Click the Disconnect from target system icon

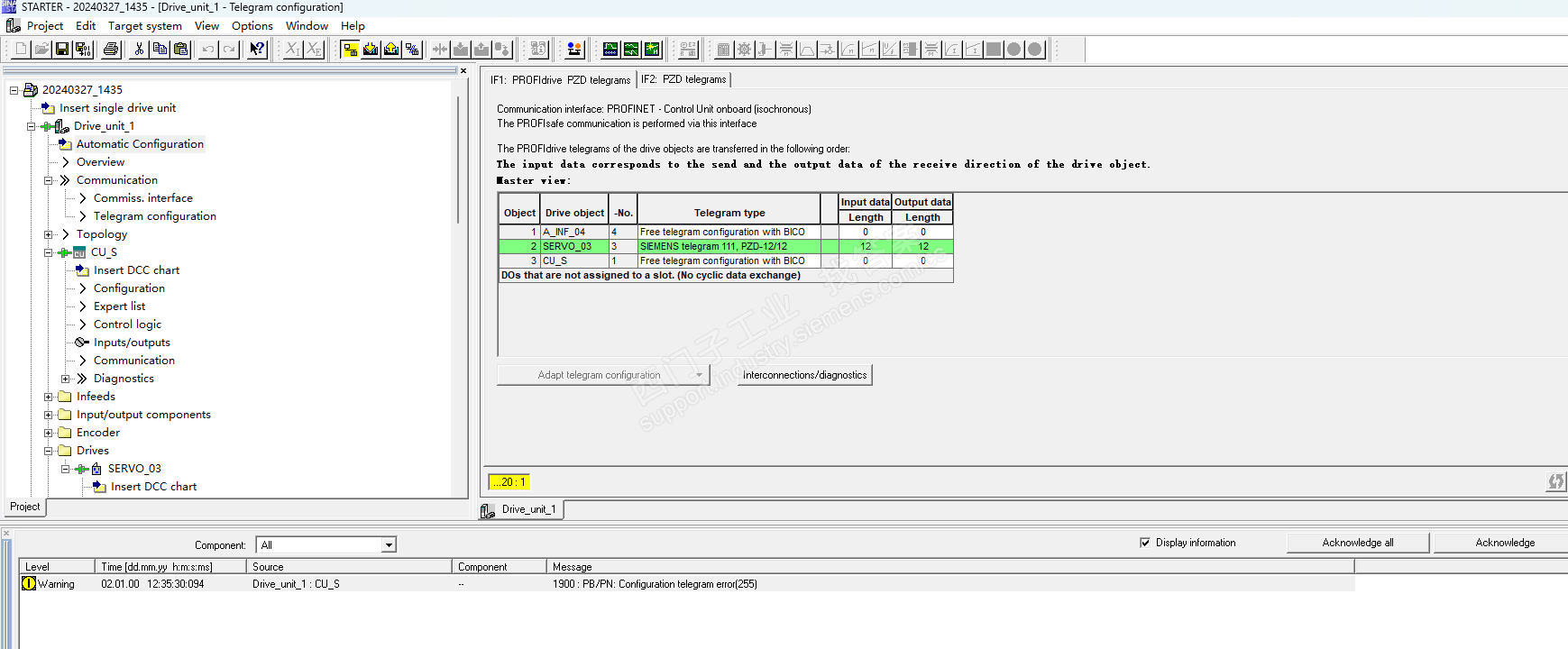coord(412,49)
